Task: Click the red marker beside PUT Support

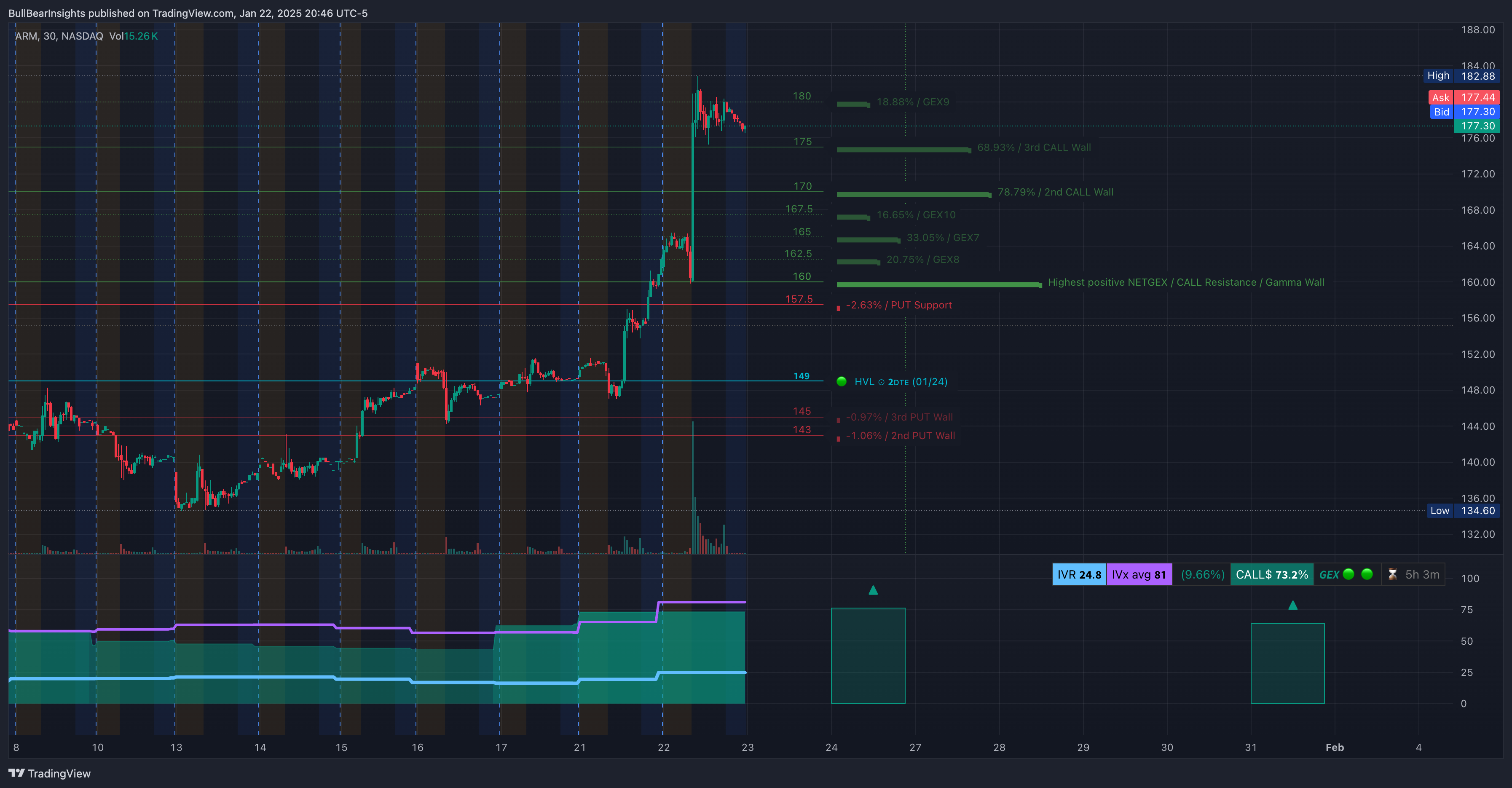Action: click(x=838, y=308)
